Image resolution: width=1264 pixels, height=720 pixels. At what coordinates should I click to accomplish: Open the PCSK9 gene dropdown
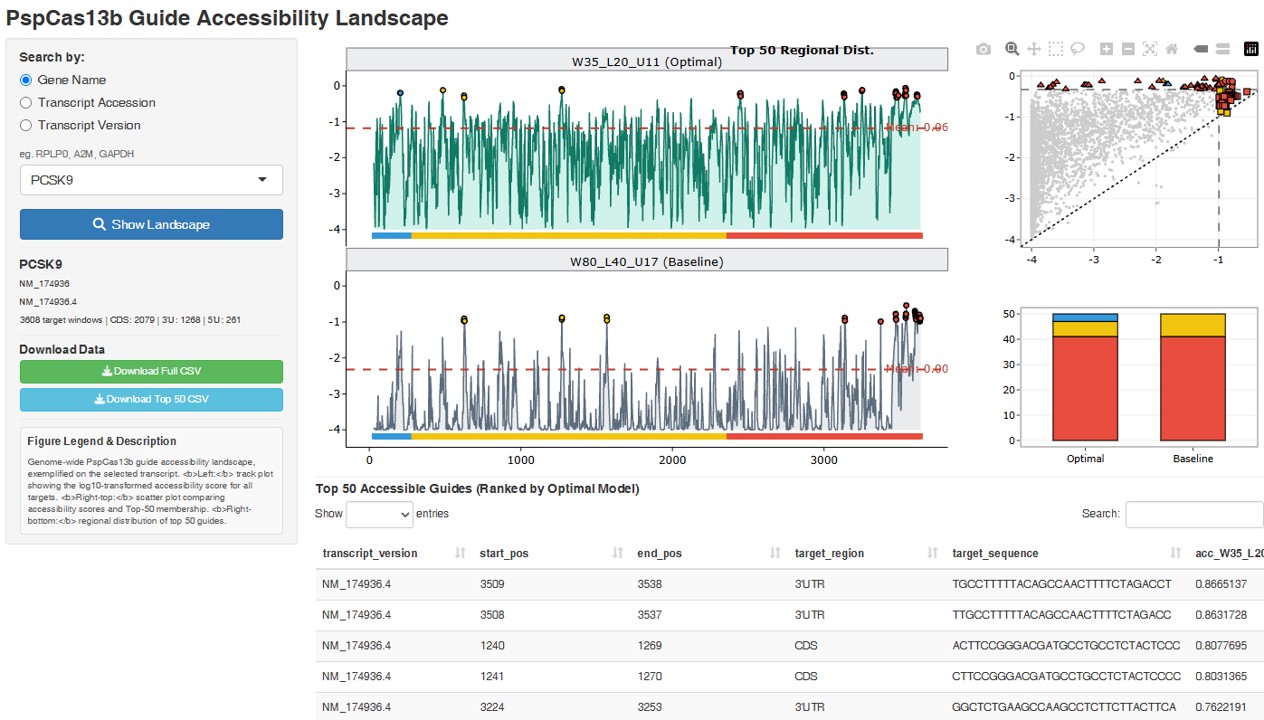[x=151, y=180]
